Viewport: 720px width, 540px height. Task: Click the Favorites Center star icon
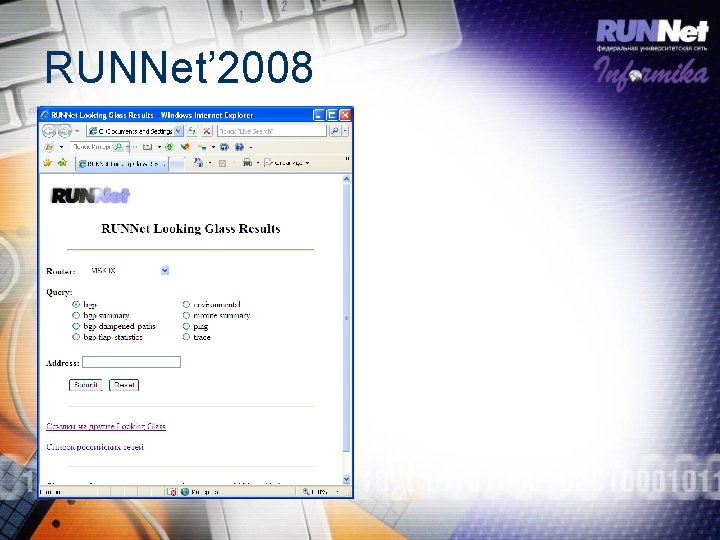tap(47, 163)
